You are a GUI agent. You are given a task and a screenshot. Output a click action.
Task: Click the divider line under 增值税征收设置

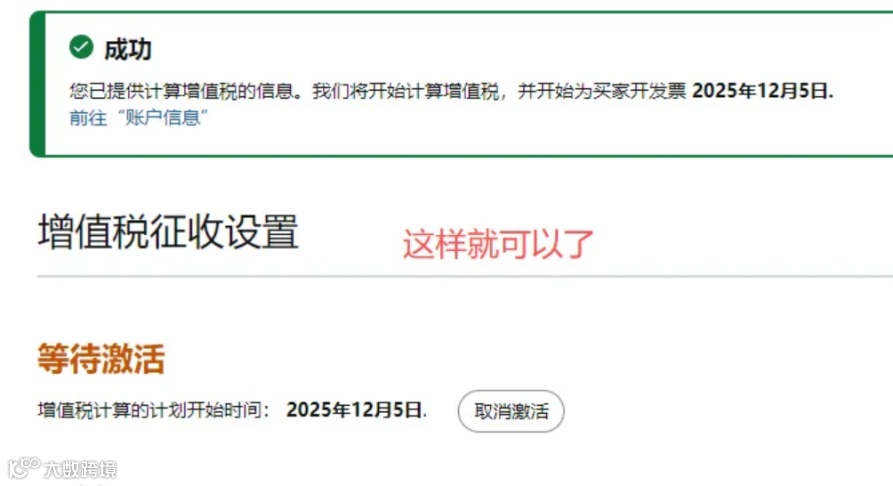(465, 276)
